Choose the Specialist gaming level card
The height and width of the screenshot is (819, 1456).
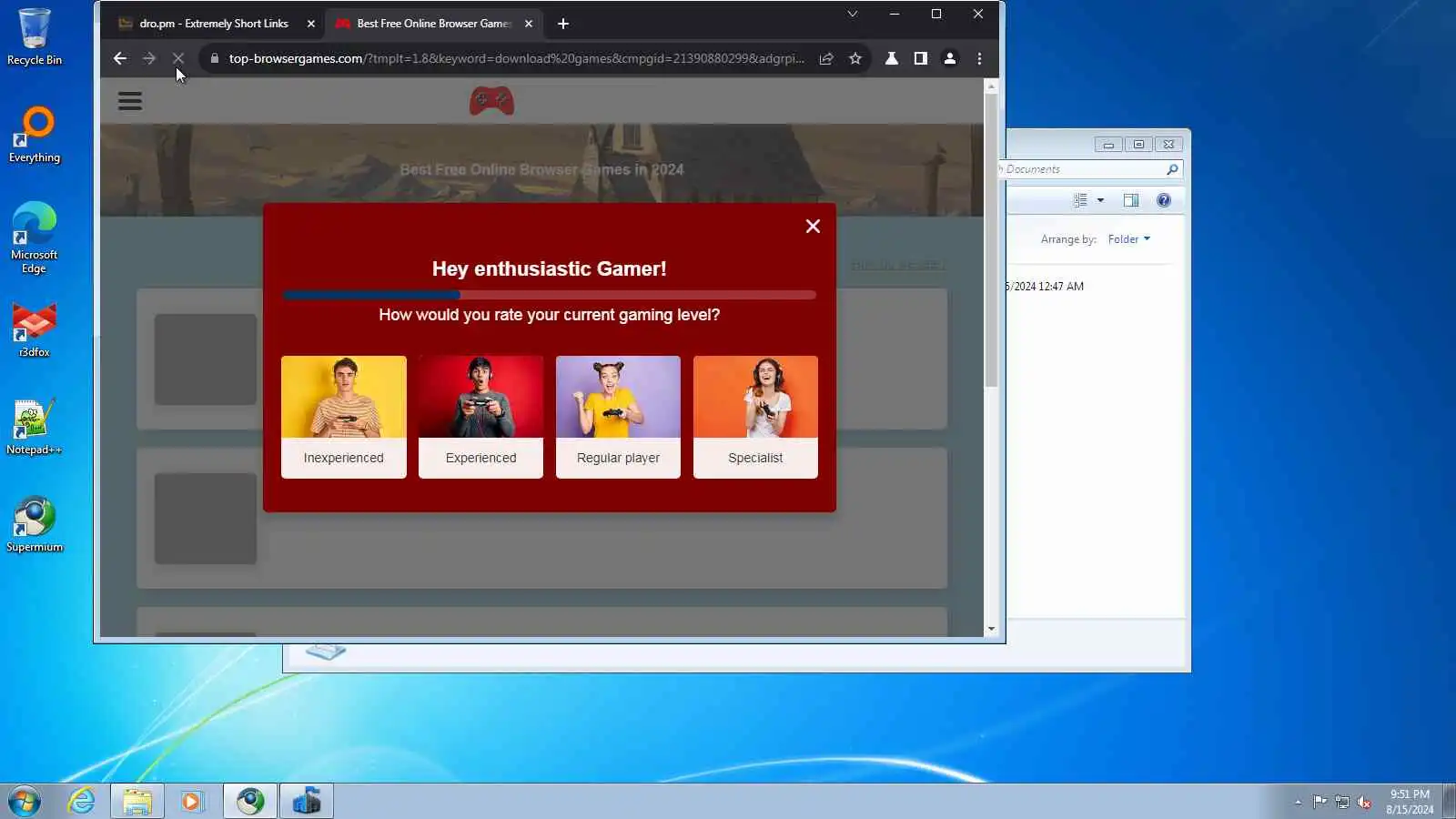click(x=755, y=417)
